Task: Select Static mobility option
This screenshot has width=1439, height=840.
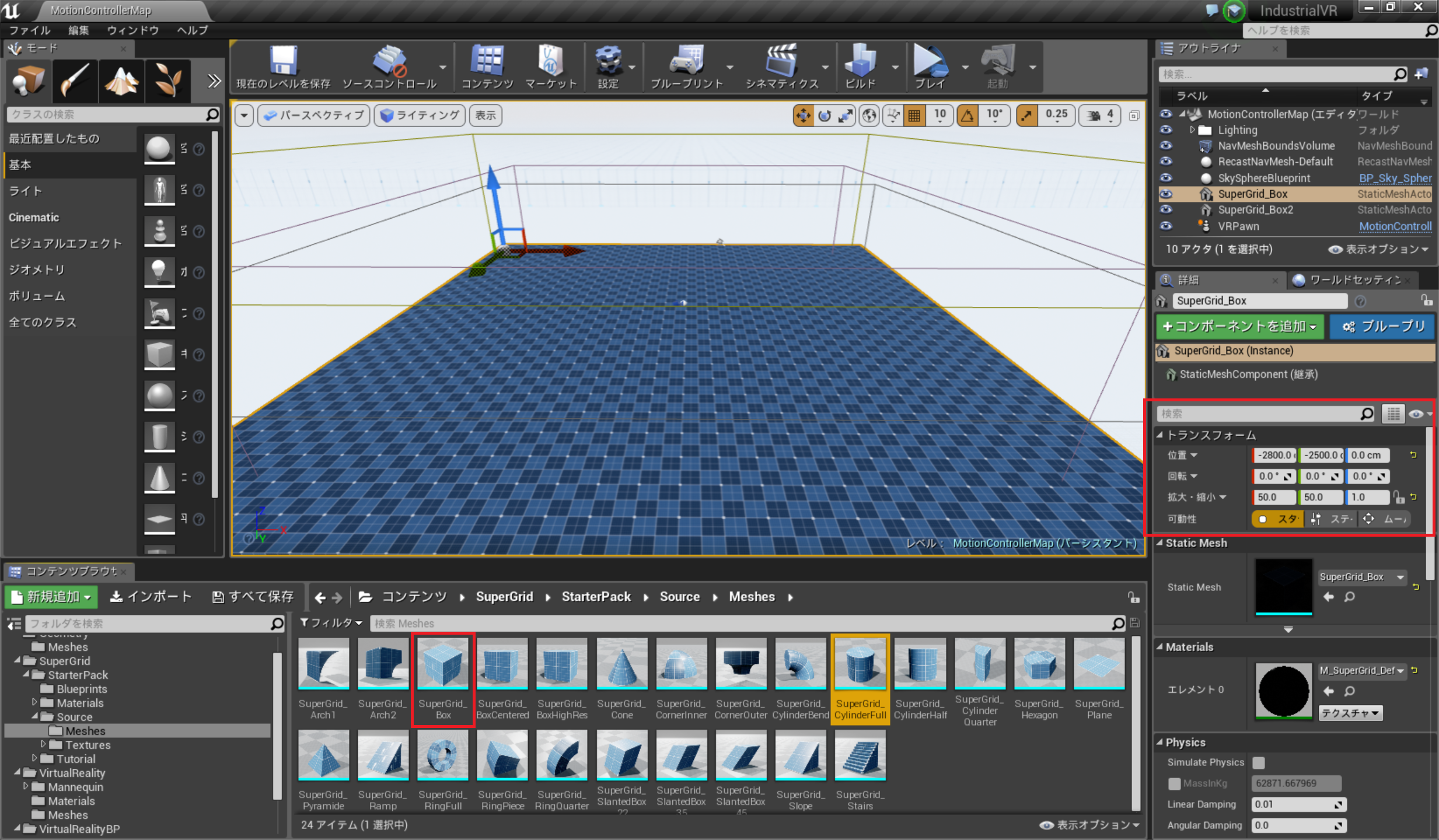Action: pos(1279,519)
